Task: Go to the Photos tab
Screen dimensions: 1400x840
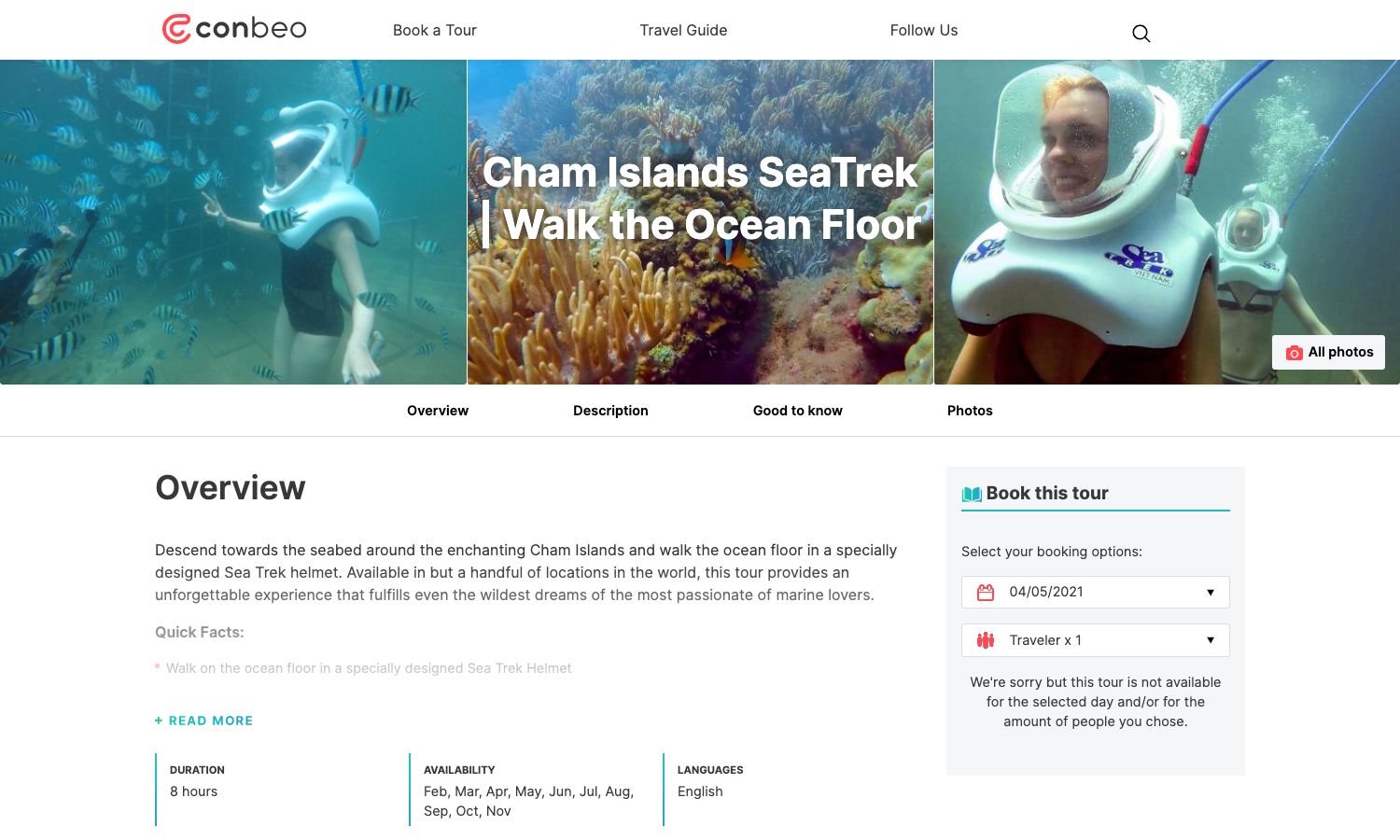Action: [x=970, y=411]
